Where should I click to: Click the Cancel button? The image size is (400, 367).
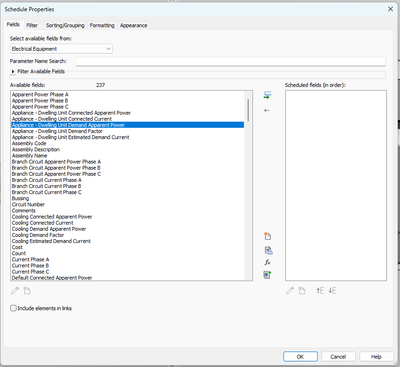[x=338, y=357]
